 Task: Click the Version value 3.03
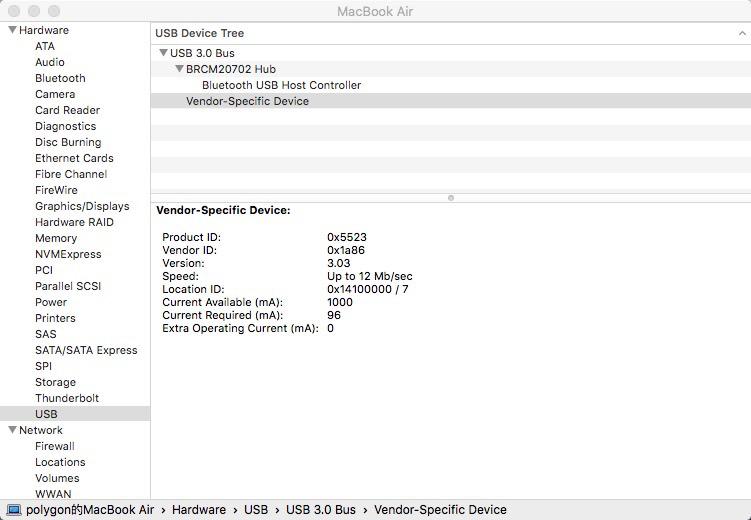click(x=339, y=263)
